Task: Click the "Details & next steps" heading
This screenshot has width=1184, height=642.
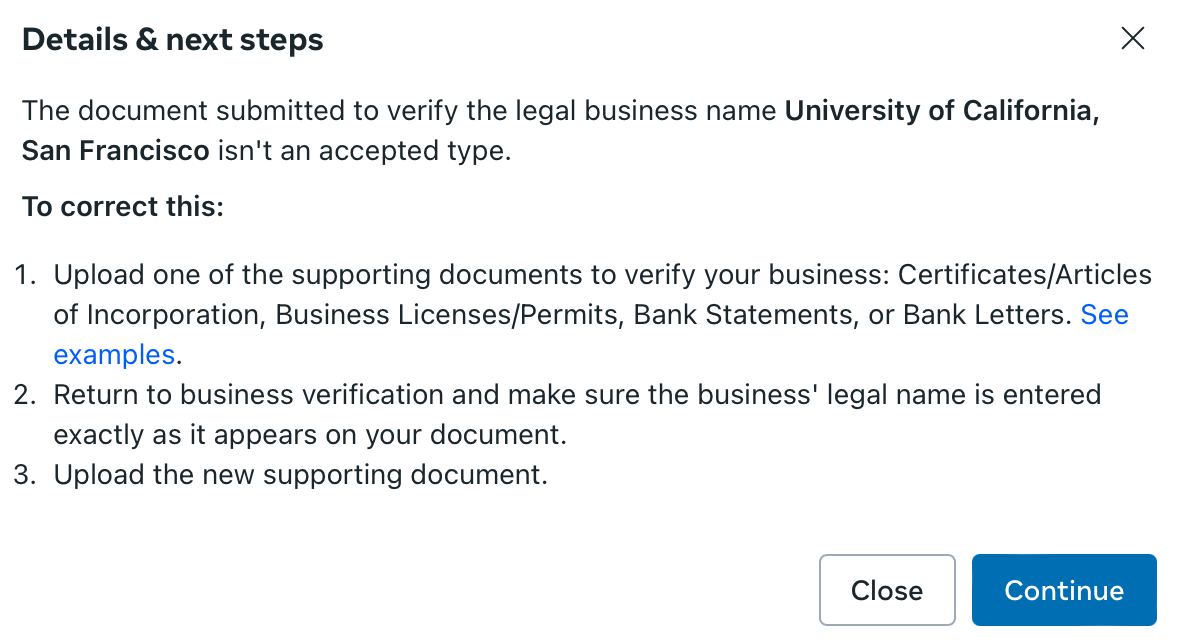Action: pos(173,40)
